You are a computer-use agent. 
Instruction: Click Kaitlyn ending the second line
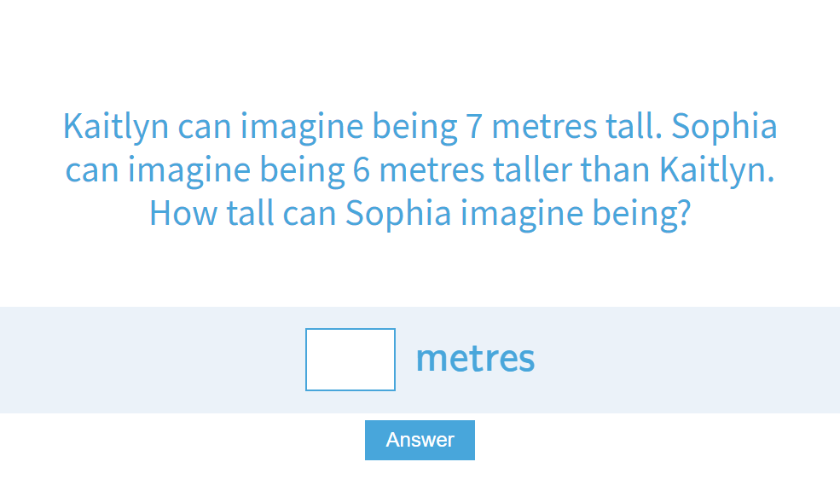[717, 171]
